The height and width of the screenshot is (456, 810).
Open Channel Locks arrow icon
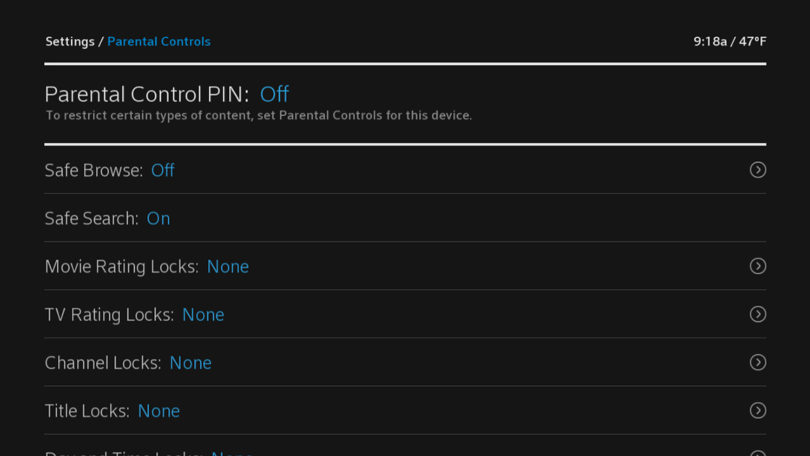point(757,362)
